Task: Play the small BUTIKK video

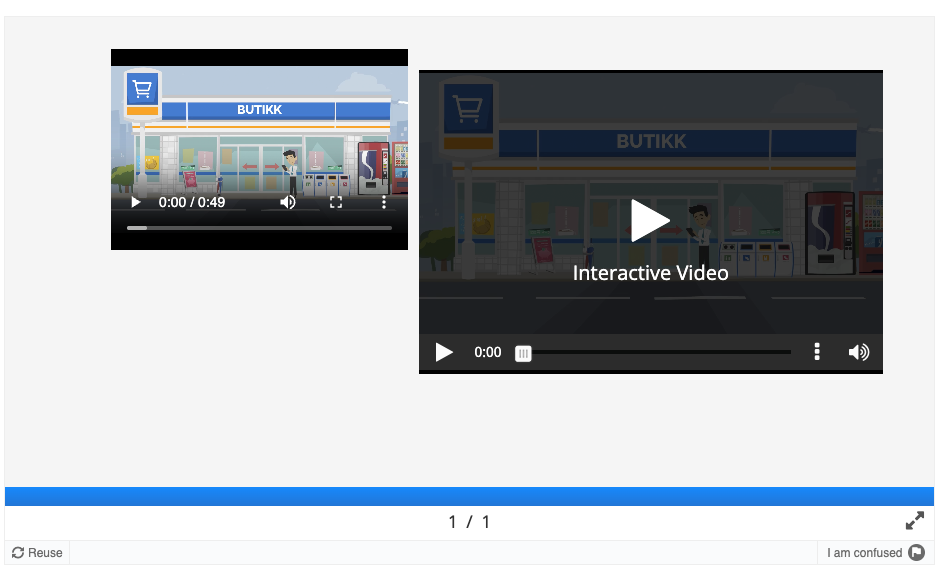Action: (136, 202)
